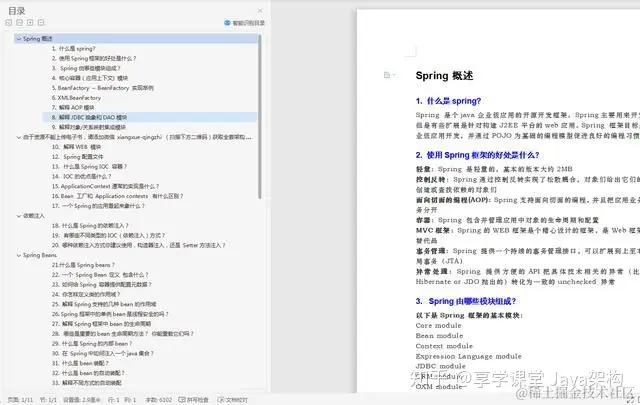Click document heading 1. 什么是 spring?
The width and height of the screenshot is (640, 405).
pos(448,101)
